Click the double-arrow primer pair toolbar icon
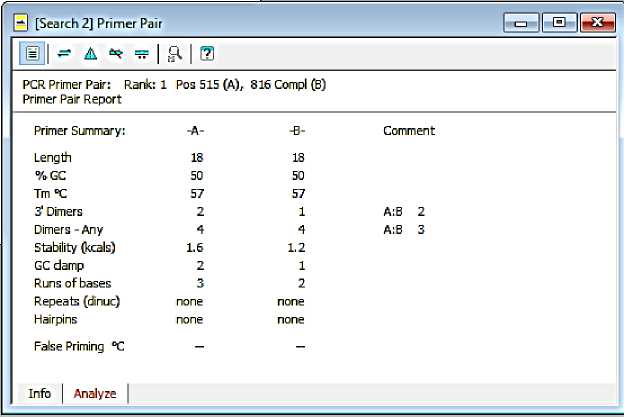This screenshot has width=624, height=417. (64, 53)
